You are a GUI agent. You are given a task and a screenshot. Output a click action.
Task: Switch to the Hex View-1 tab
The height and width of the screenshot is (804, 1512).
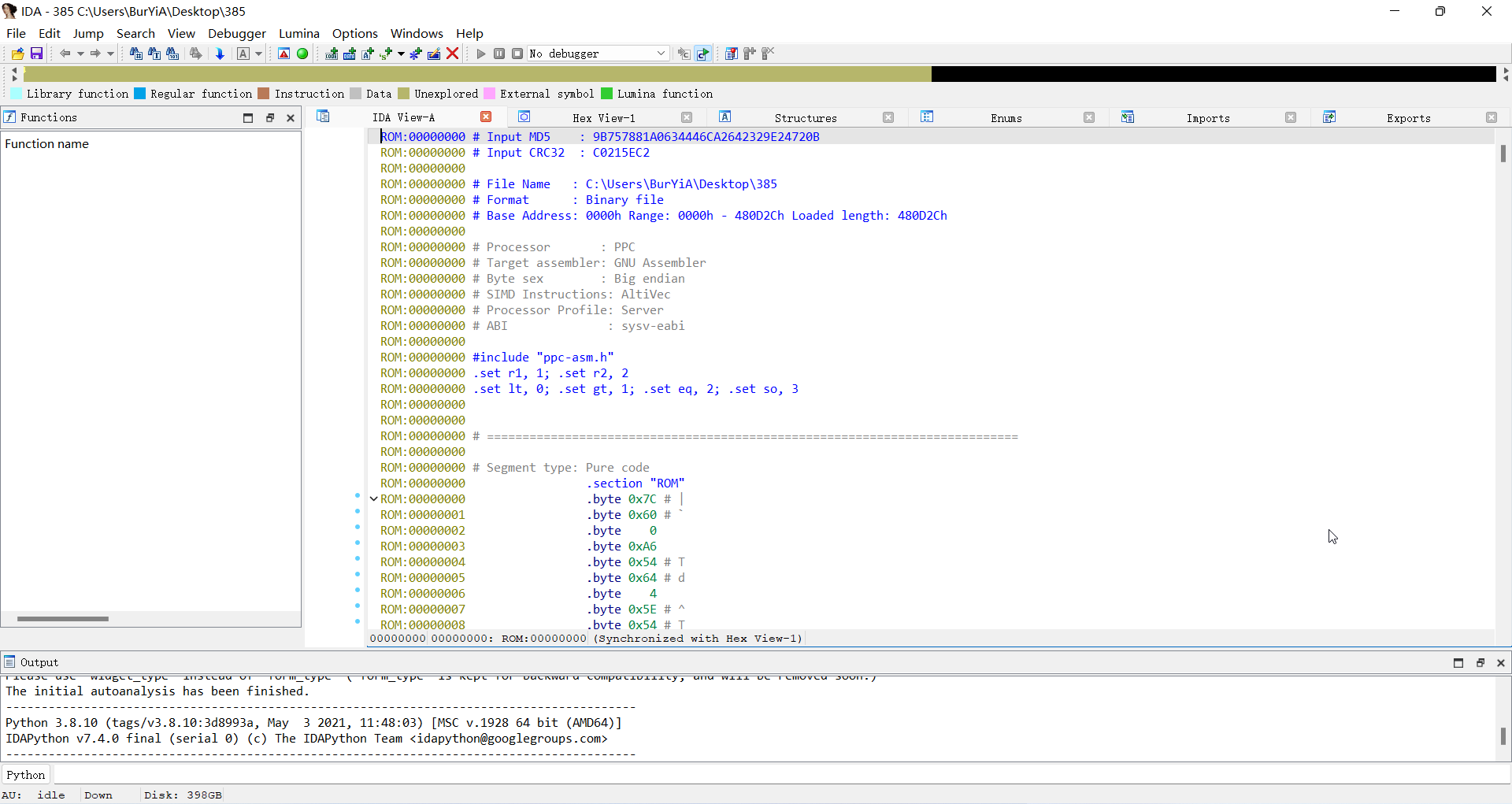pos(603,118)
